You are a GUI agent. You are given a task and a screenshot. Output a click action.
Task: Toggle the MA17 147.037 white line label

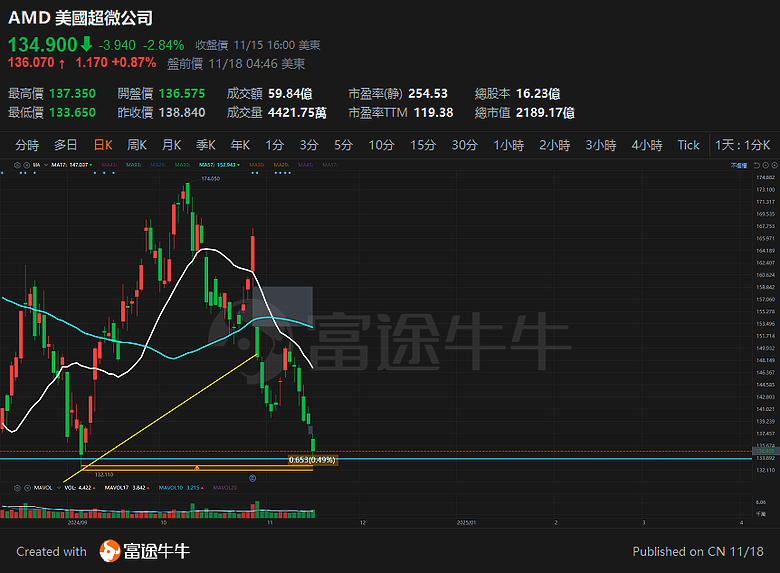point(72,165)
